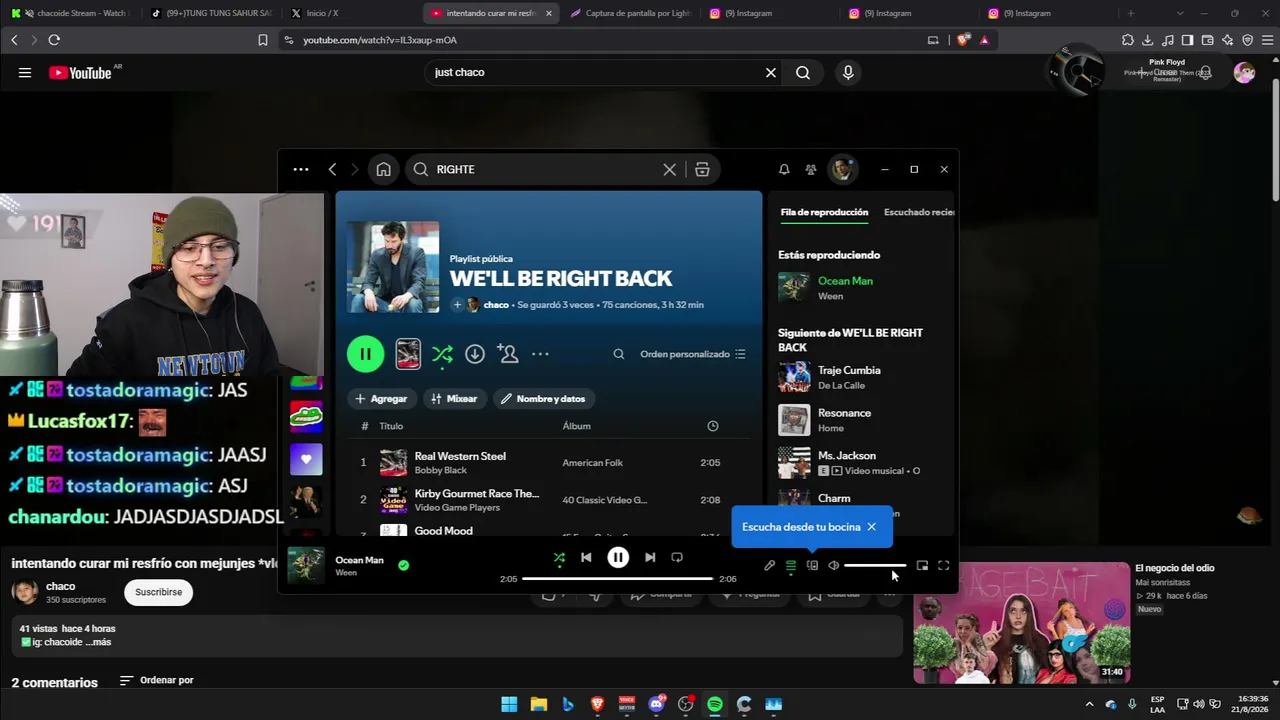Click the Agregar button
This screenshot has width=1280, height=720.
click(x=381, y=398)
